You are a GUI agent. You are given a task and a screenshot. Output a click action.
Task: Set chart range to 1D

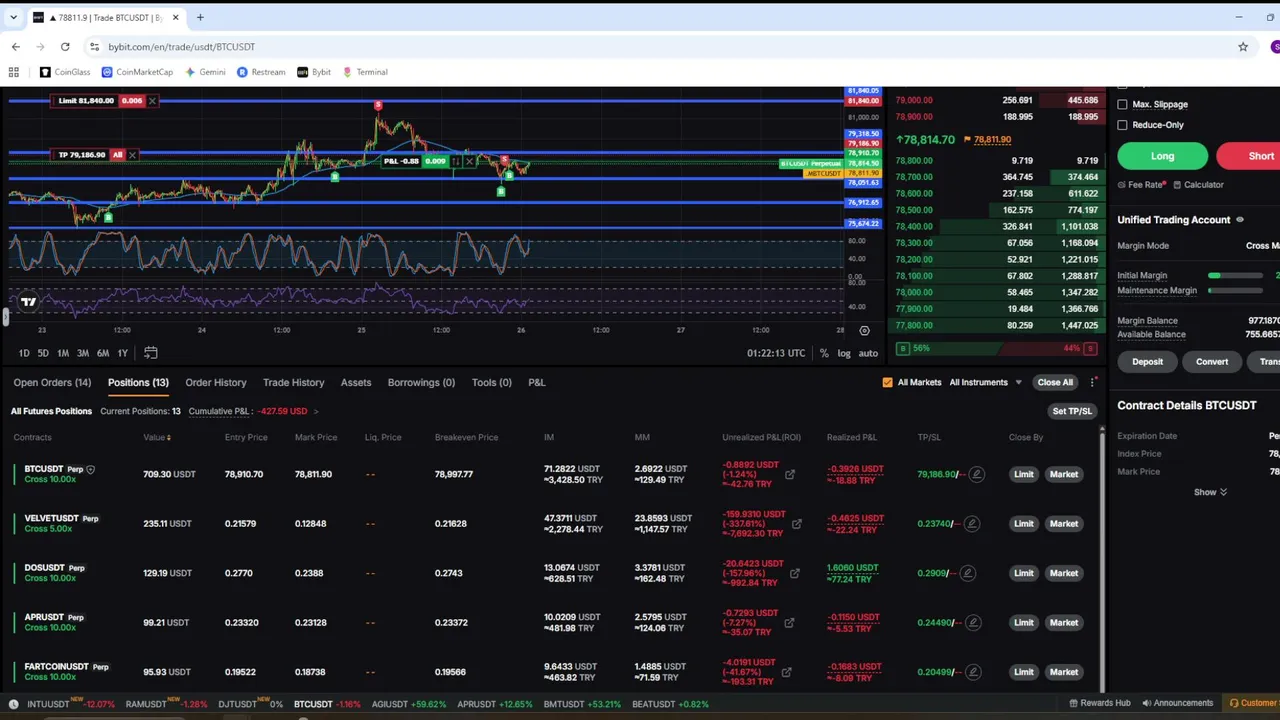pyautogui.click(x=24, y=353)
